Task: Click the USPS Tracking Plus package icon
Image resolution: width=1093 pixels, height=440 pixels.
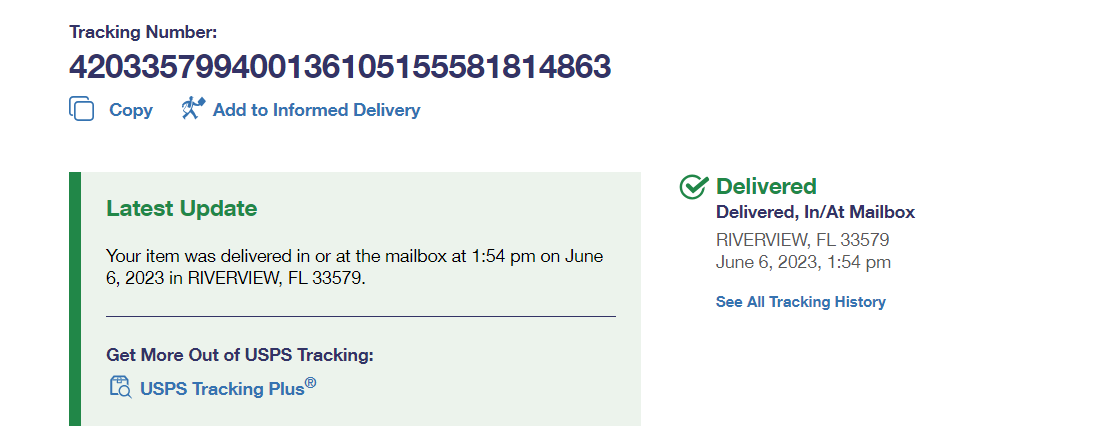Action: (x=119, y=387)
